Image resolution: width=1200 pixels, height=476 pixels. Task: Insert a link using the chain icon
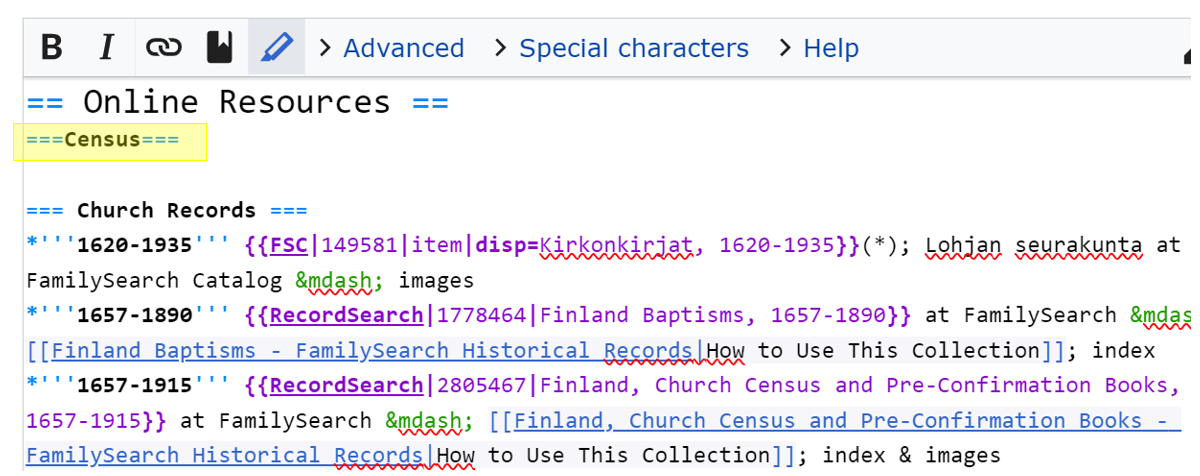point(163,47)
